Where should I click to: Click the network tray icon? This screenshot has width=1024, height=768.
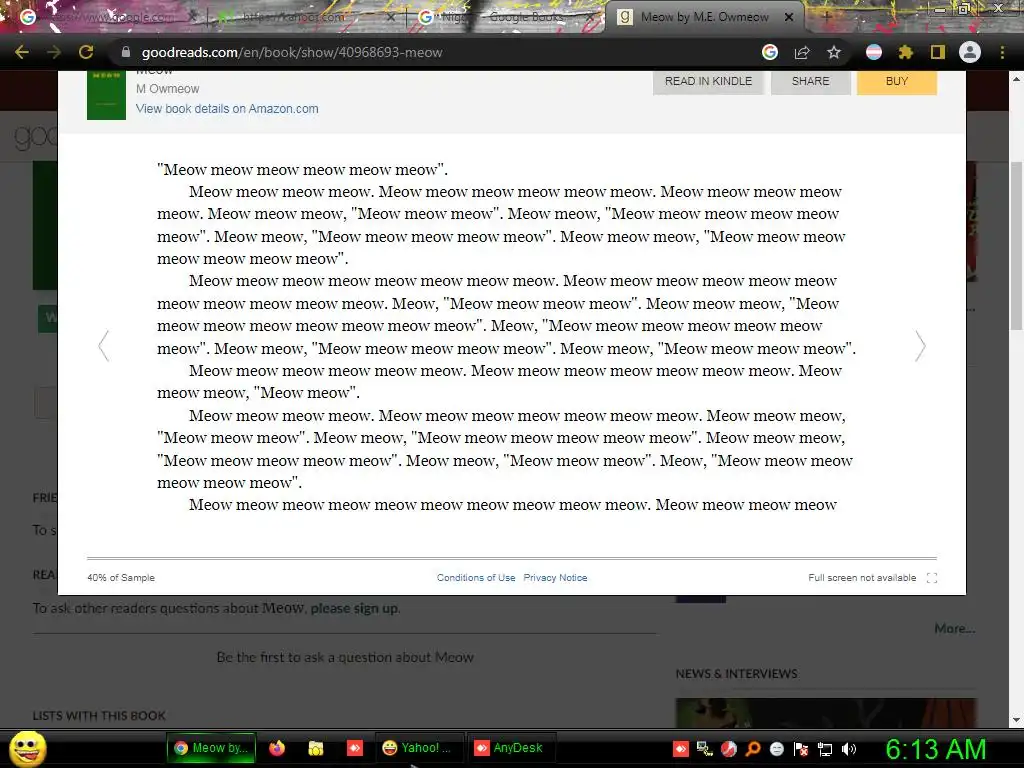tap(825, 749)
